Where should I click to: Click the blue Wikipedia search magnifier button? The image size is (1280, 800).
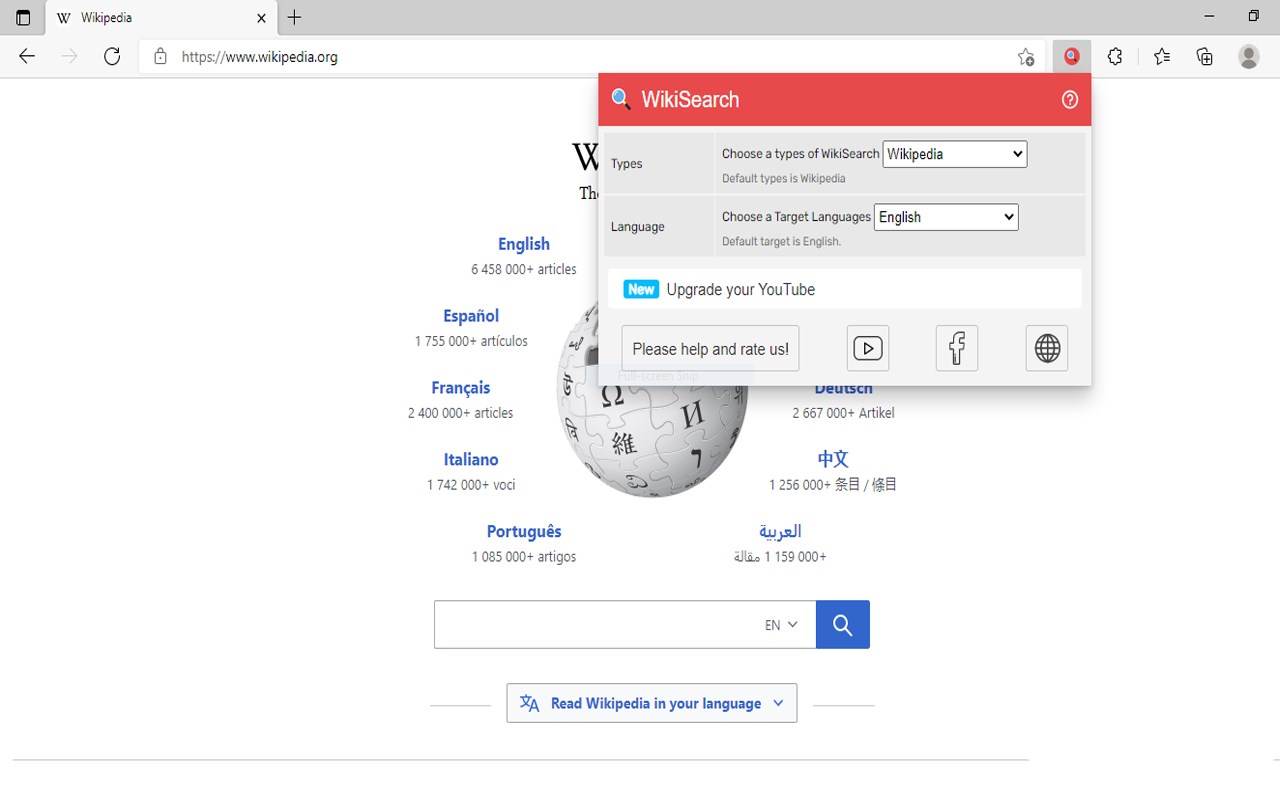tap(843, 624)
